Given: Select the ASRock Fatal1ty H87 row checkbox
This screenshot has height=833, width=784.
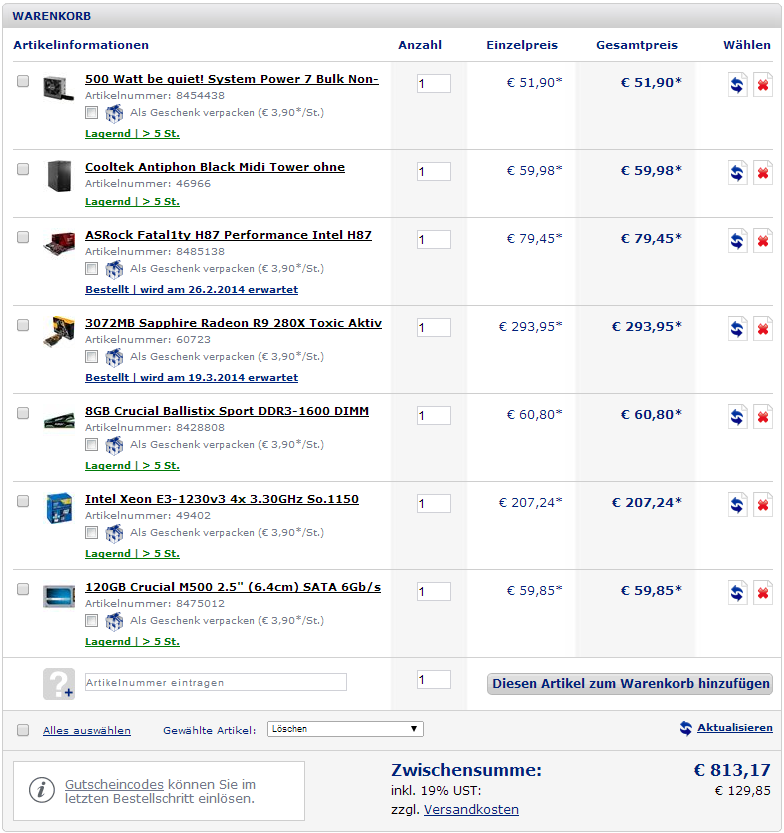Looking at the screenshot, I should pyautogui.click(x=23, y=237).
